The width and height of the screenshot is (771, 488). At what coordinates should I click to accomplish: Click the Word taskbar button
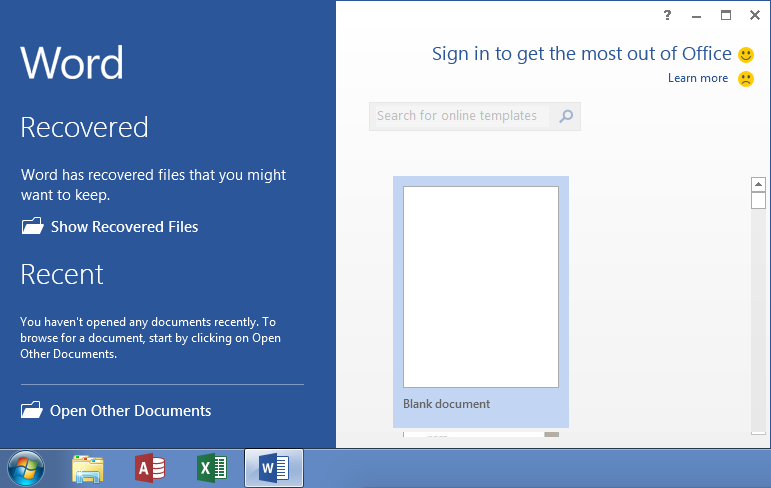point(274,468)
